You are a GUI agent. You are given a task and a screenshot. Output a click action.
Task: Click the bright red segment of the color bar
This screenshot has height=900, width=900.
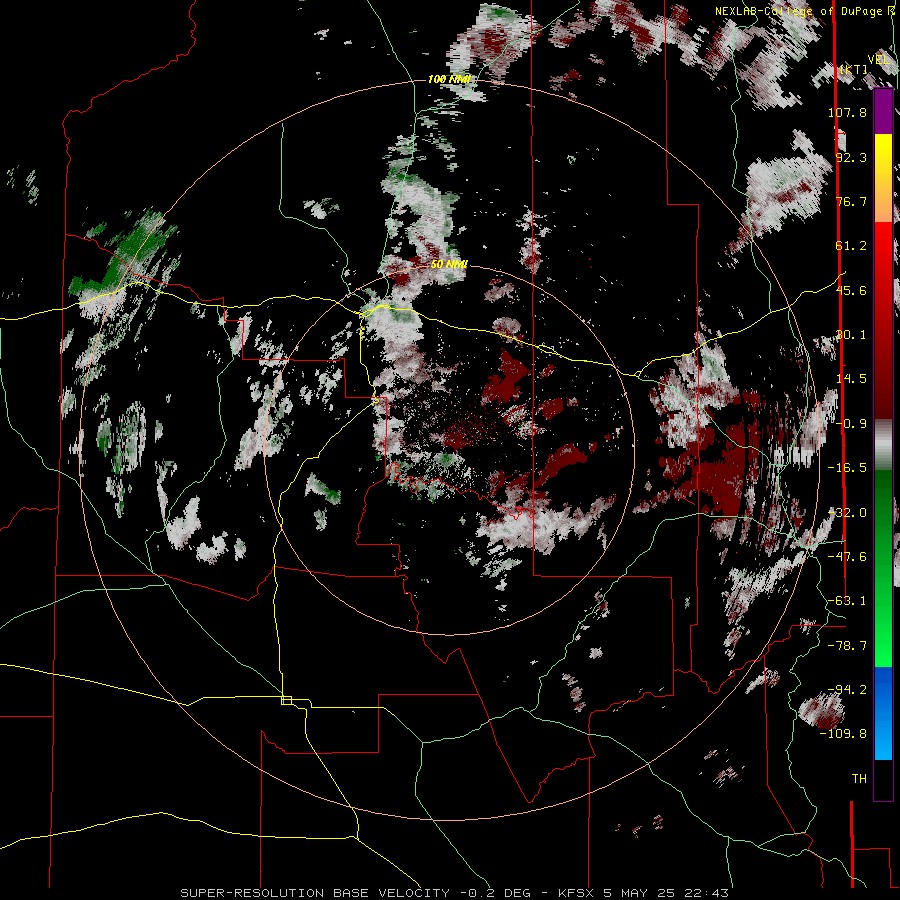point(883,255)
